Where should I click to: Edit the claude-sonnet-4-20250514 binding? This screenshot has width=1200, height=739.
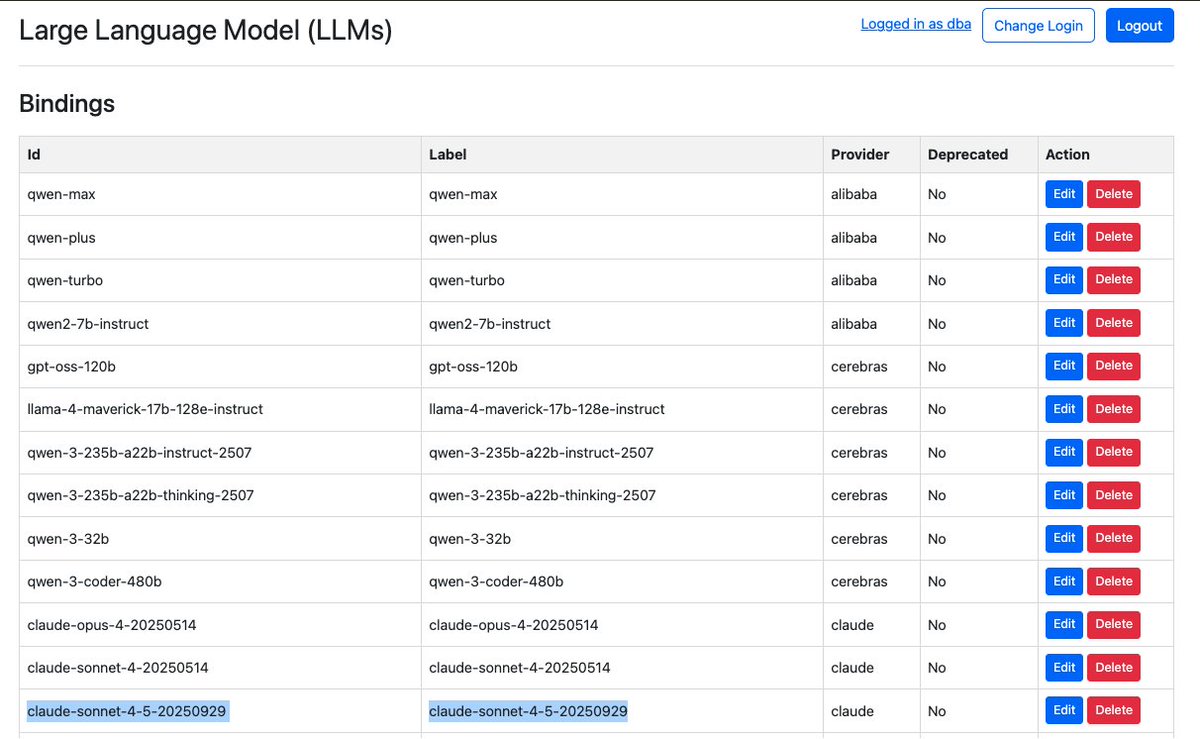1064,667
